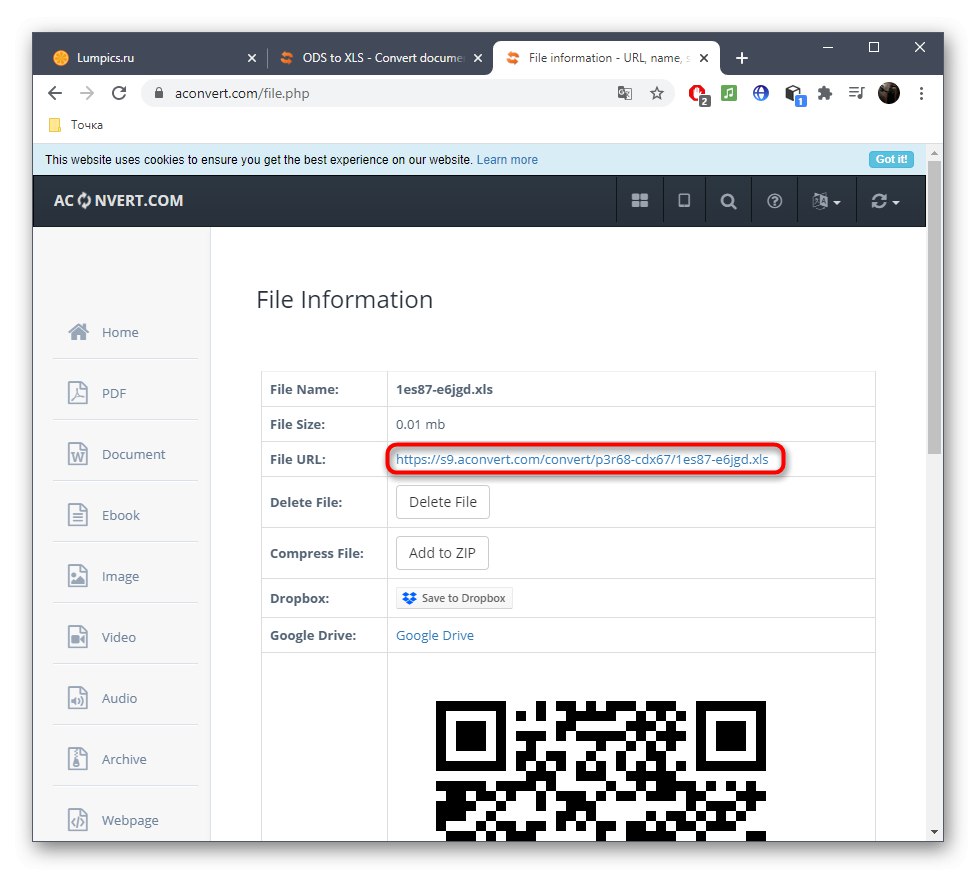Click the help question mark icon

774,200
